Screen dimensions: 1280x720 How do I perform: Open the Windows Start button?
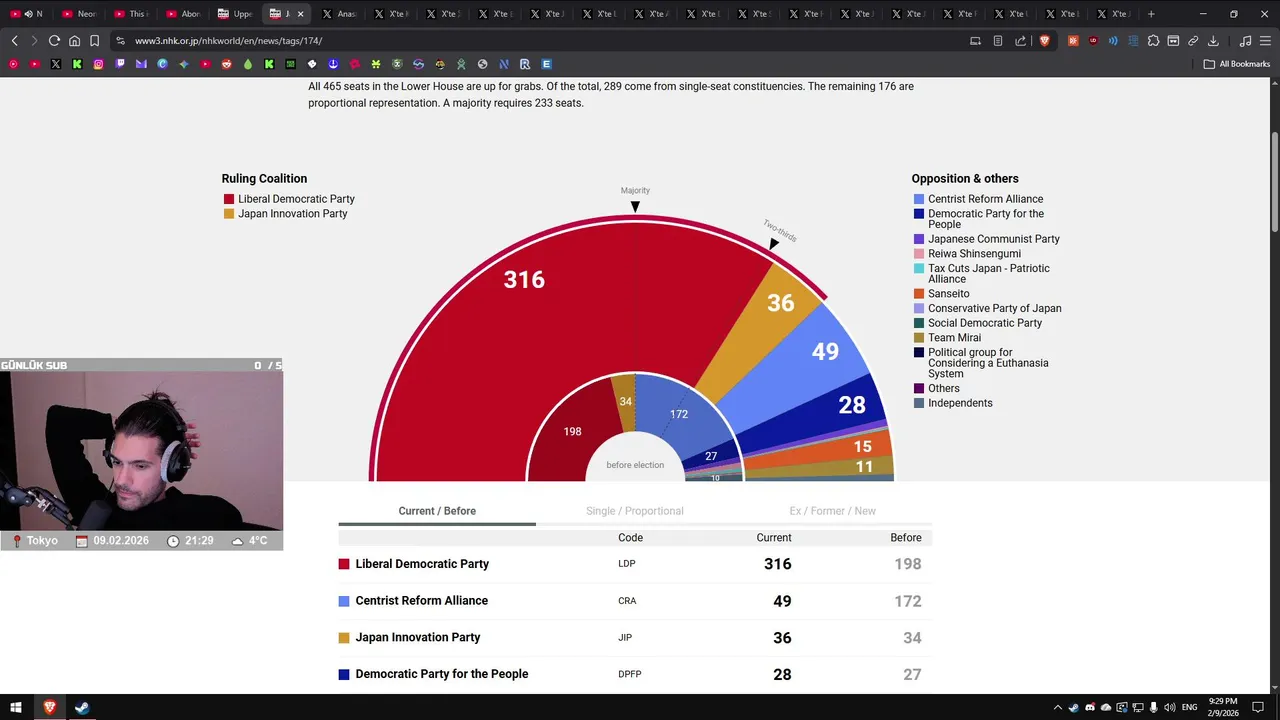16,707
